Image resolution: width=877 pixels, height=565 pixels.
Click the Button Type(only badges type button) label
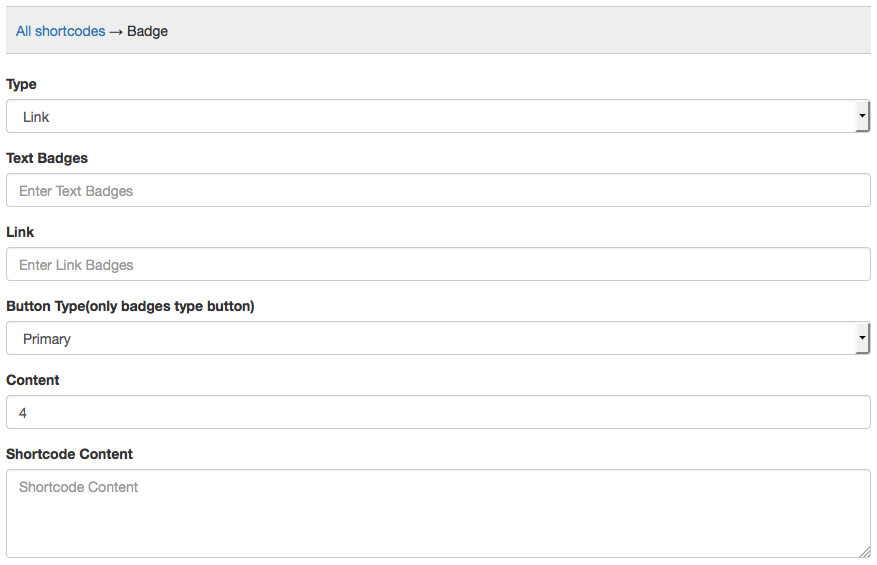[x=130, y=306]
